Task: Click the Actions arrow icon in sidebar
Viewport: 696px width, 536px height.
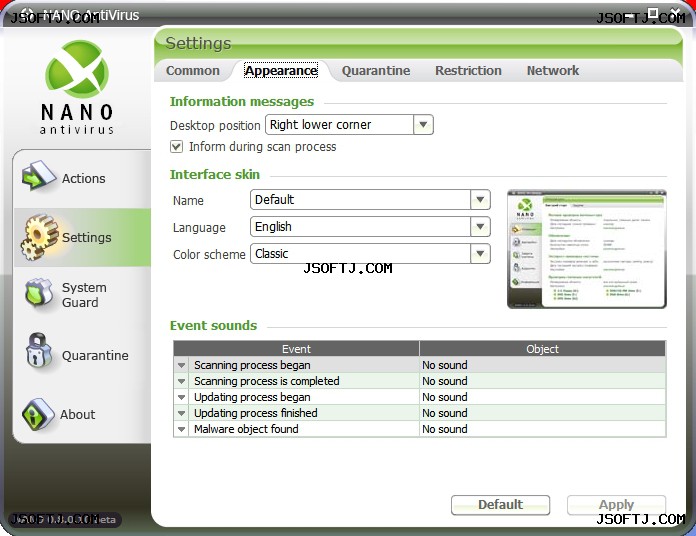Action: tap(39, 177)
